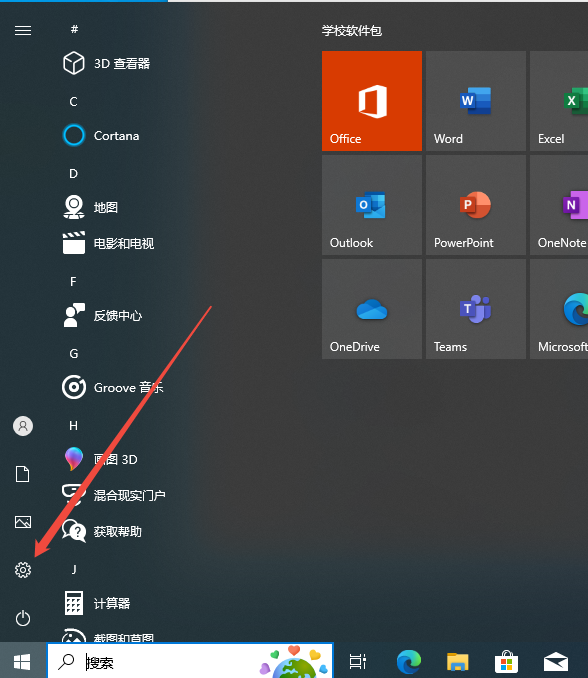Open the 3D 查看器 app
Viewport: 588px width, 678px height.
coord(106,64)
